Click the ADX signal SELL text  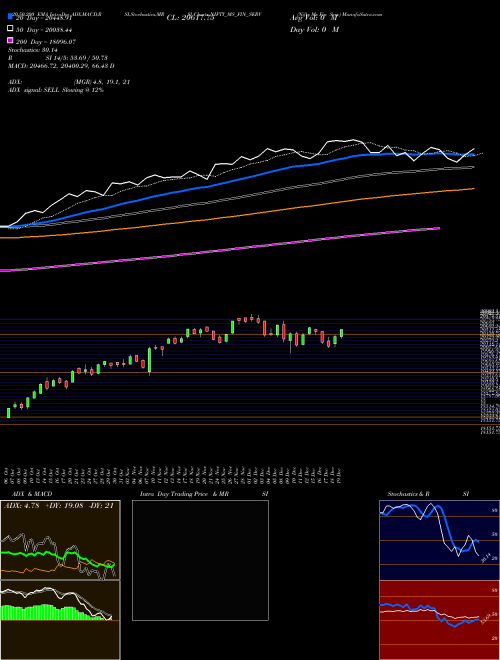(x=56, y=90)
